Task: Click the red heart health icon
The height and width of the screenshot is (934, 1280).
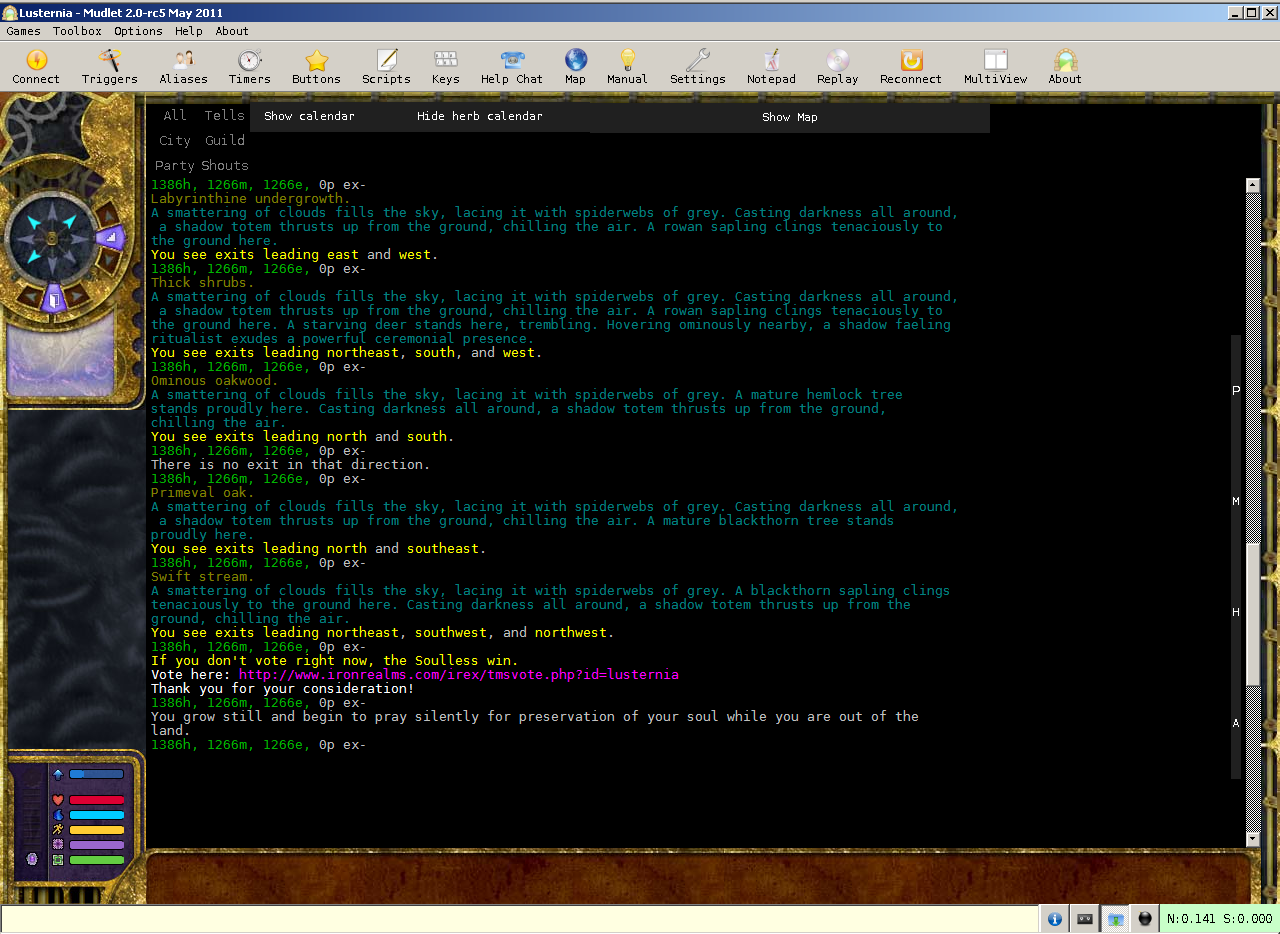Action: click(58, 800)
